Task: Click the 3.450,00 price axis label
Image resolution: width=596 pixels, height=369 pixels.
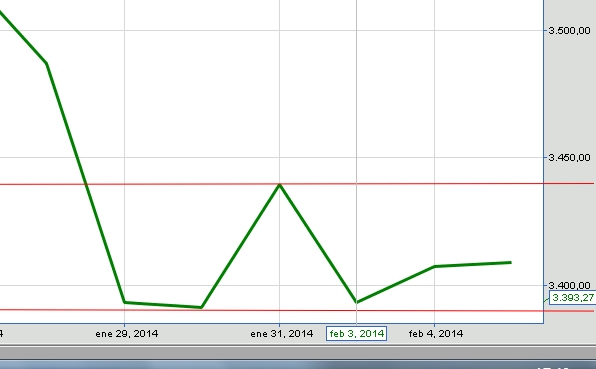Action: tap(569, 157)
